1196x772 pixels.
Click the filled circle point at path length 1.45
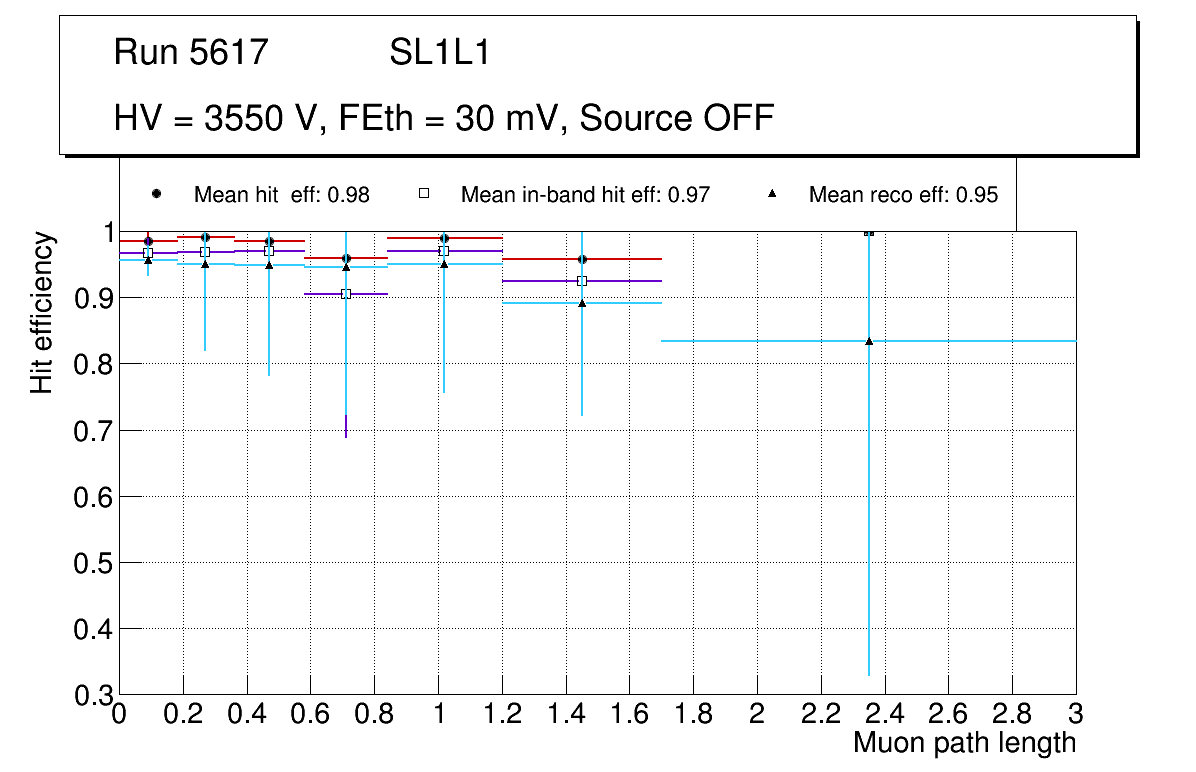(582, 259)
